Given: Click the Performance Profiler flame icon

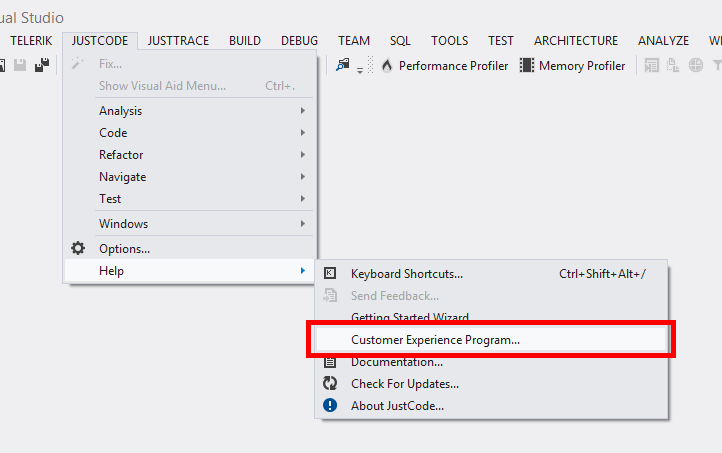Looking at the screenshot, I should (x=387, y=65).
